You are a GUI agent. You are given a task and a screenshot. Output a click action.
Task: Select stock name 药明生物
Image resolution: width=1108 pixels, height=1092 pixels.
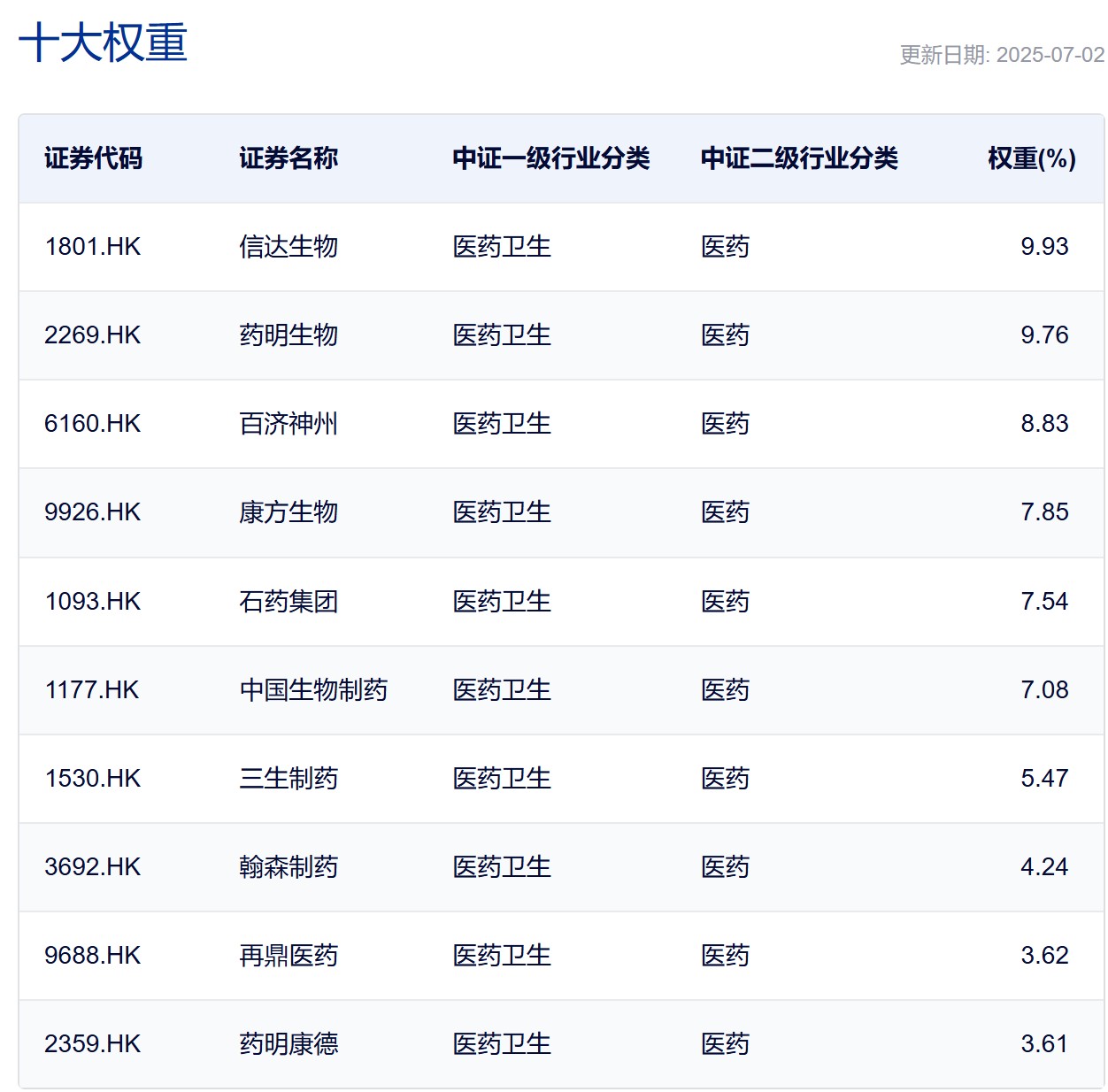click(289, 335)
